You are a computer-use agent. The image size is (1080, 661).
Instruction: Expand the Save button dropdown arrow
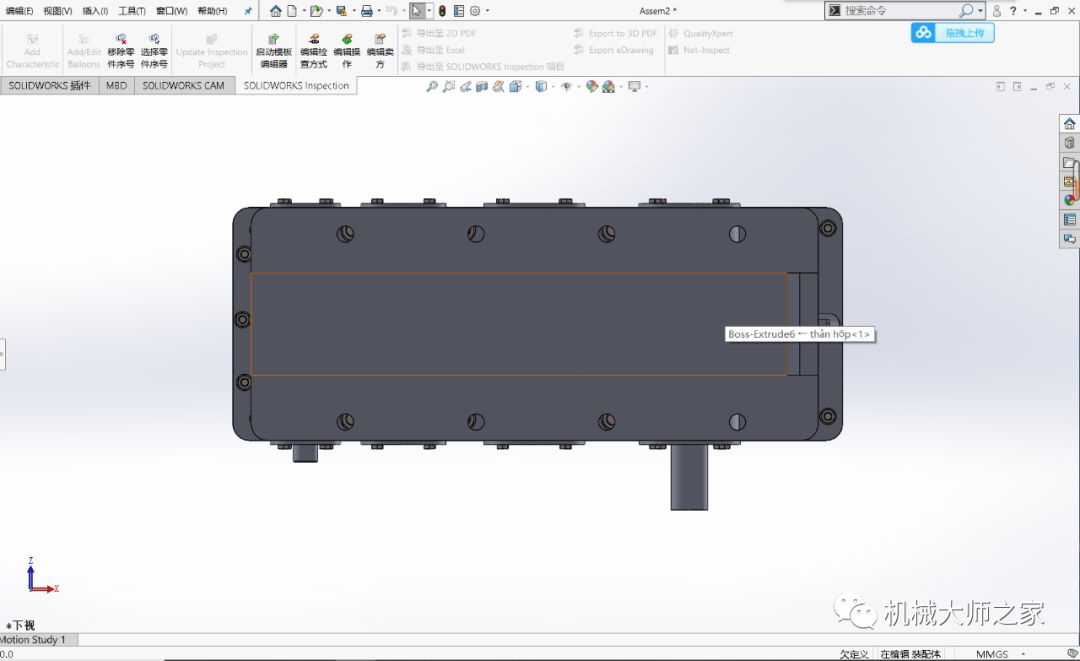pyautogui.click(x=353, y=12)
